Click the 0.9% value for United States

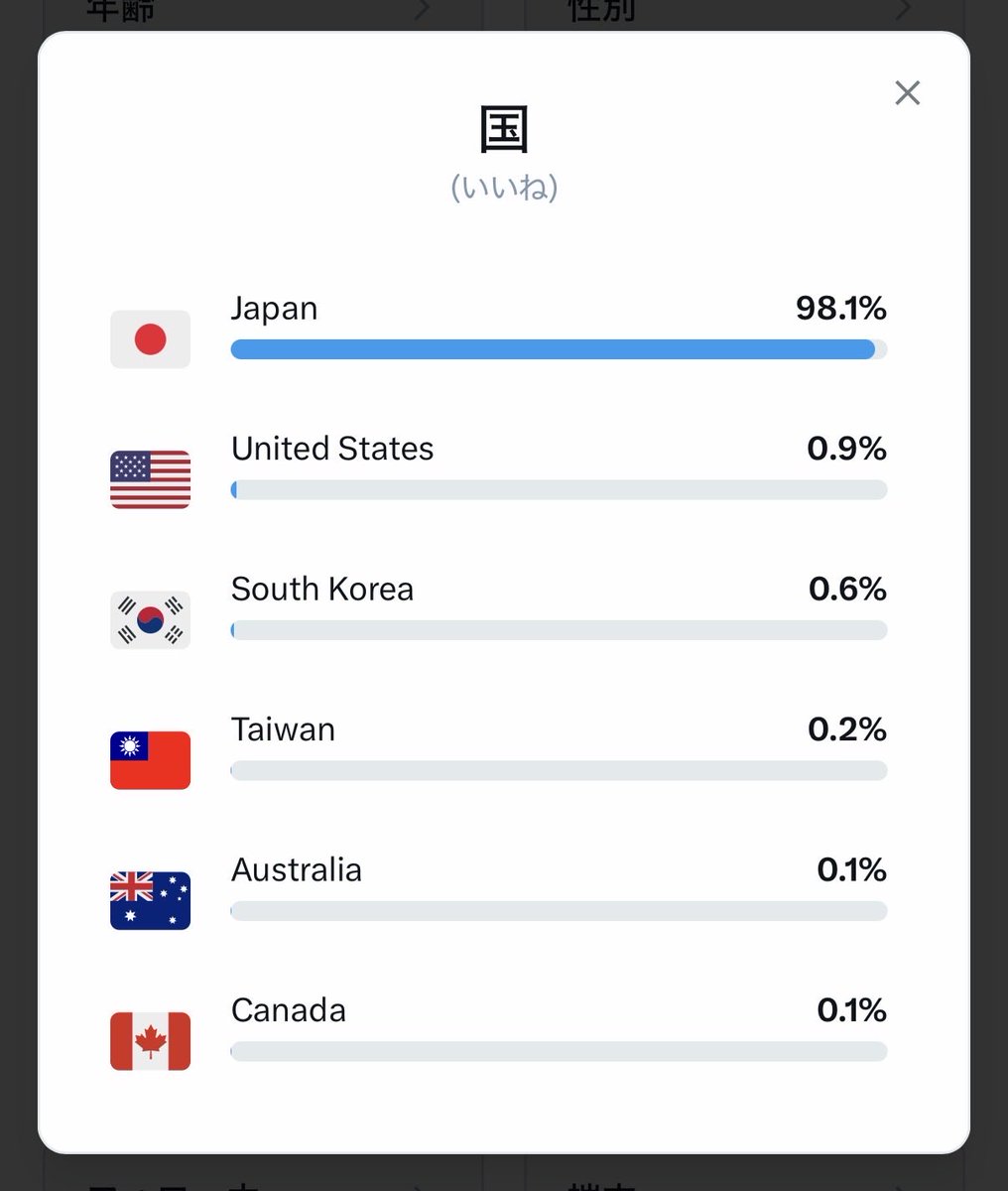point(846,449)
